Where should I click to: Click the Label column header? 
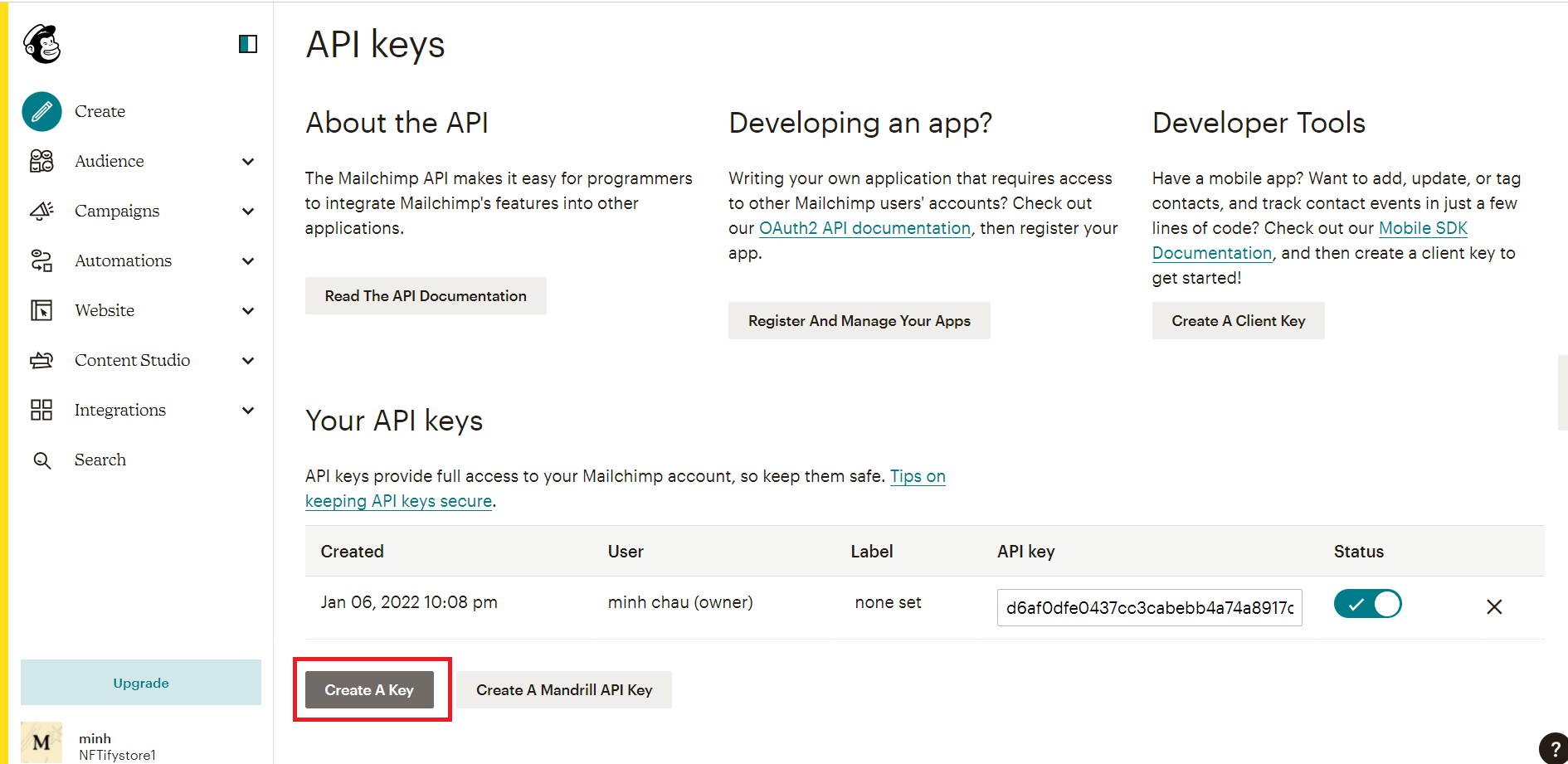click(x=872, y=552)
